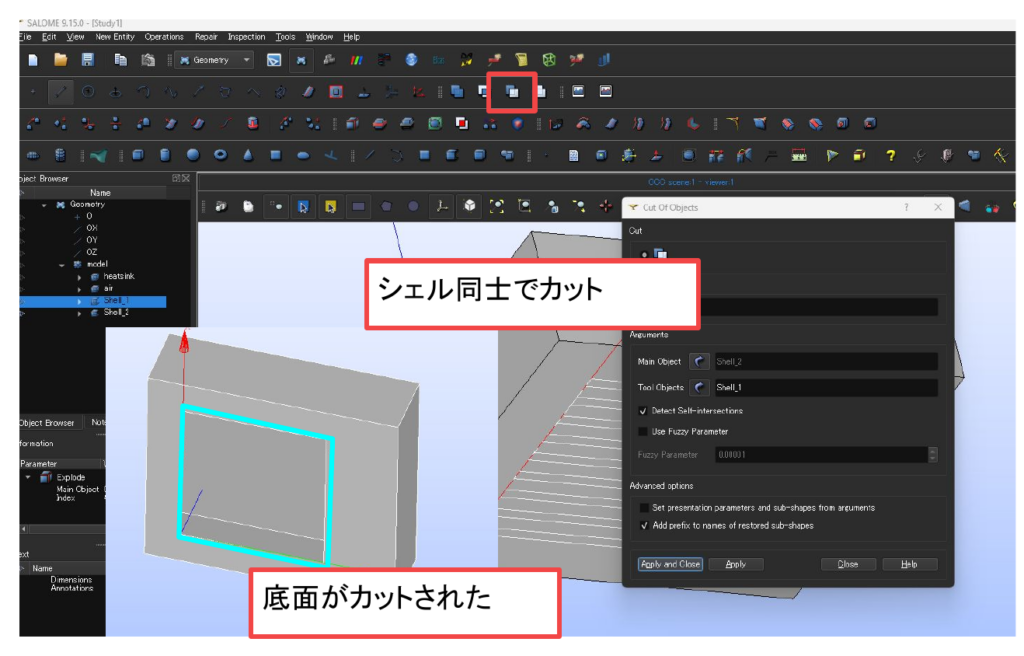Viewport: 1024px width, 656px height.
Task: Open the Operations menu
Action: [x=164, y=37]
